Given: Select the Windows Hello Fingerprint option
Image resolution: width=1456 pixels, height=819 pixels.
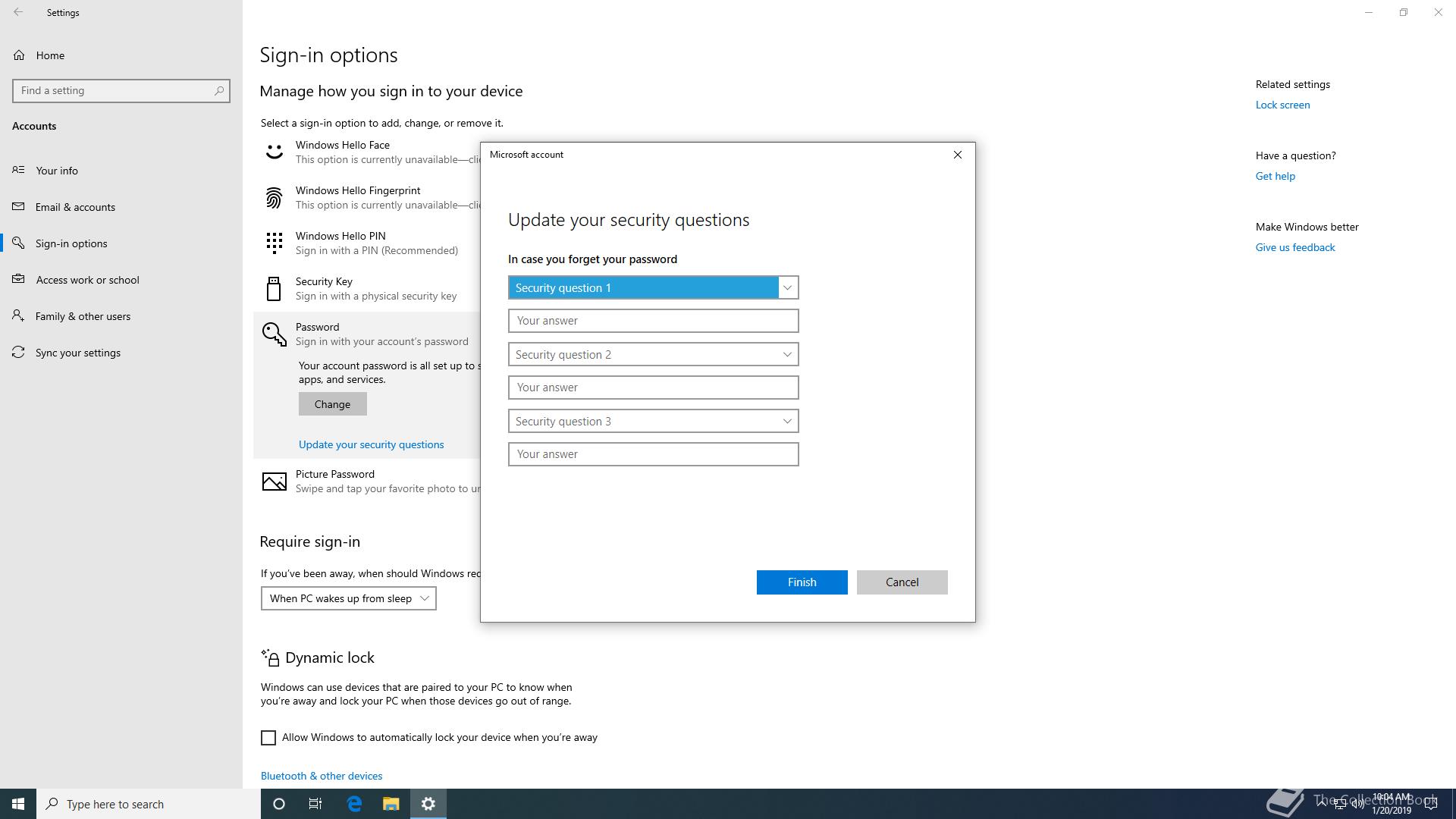Looking at the screenshot, I should [x=367, y=197].
